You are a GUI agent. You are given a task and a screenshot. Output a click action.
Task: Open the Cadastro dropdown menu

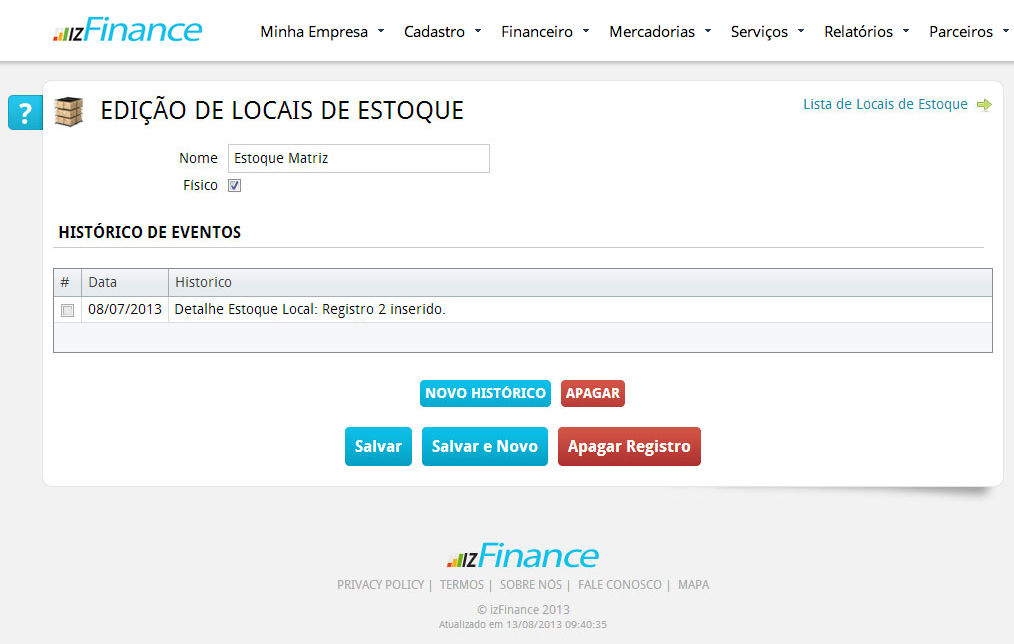(442, 32)
